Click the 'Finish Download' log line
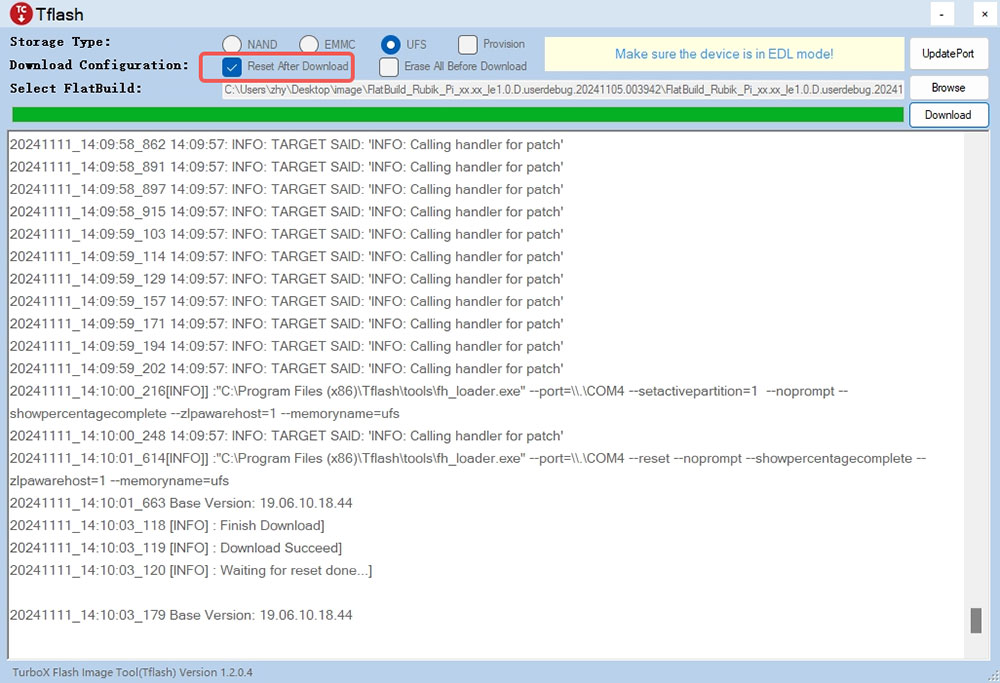The width and height of the screenshot is (1000, 683). tap(167, 525)
